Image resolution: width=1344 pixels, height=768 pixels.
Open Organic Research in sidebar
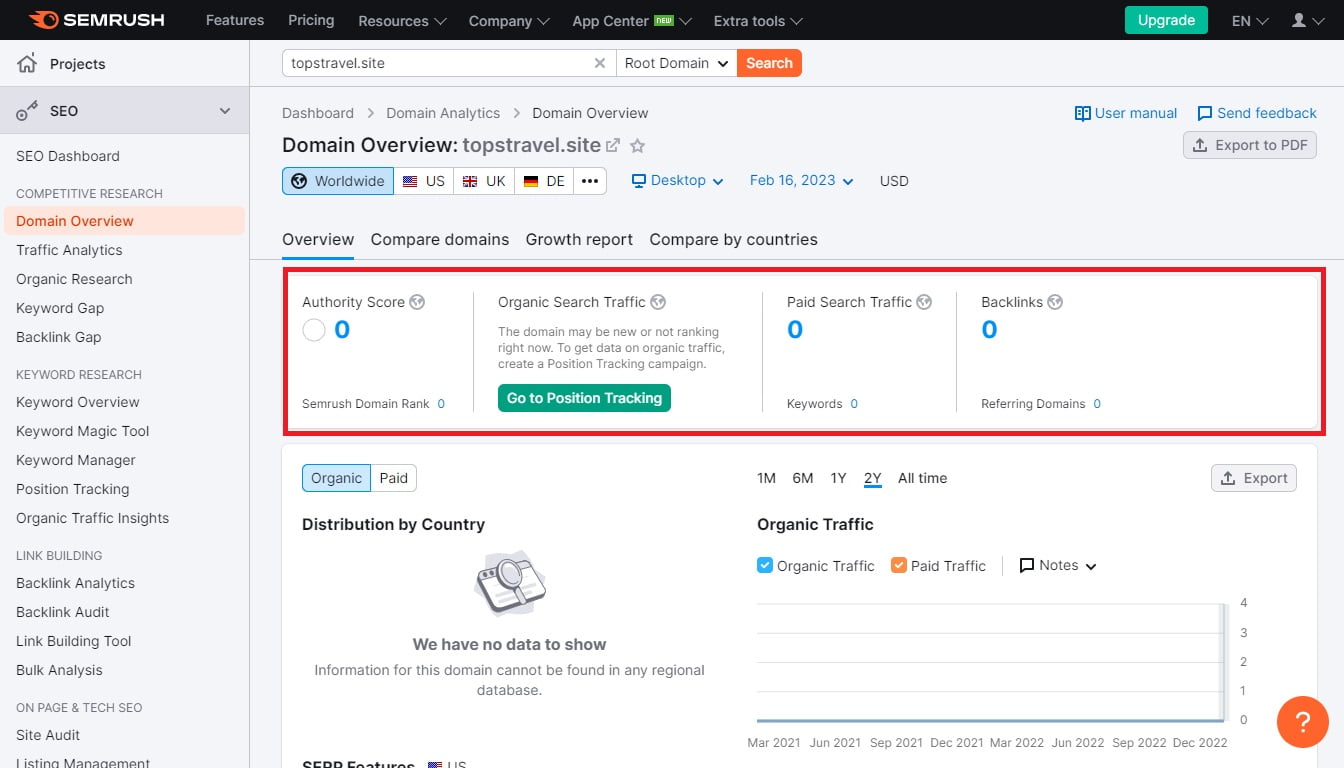74,279
